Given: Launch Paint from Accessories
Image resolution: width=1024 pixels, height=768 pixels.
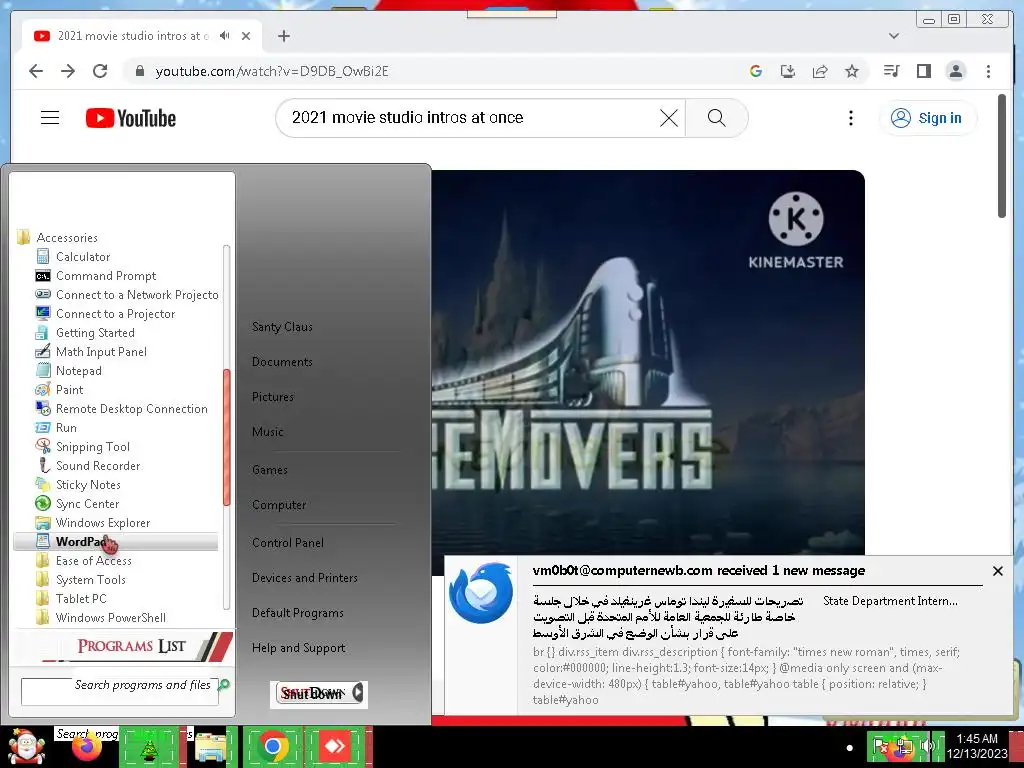Looking at the screenshot, I should click(x=69, y=389).
